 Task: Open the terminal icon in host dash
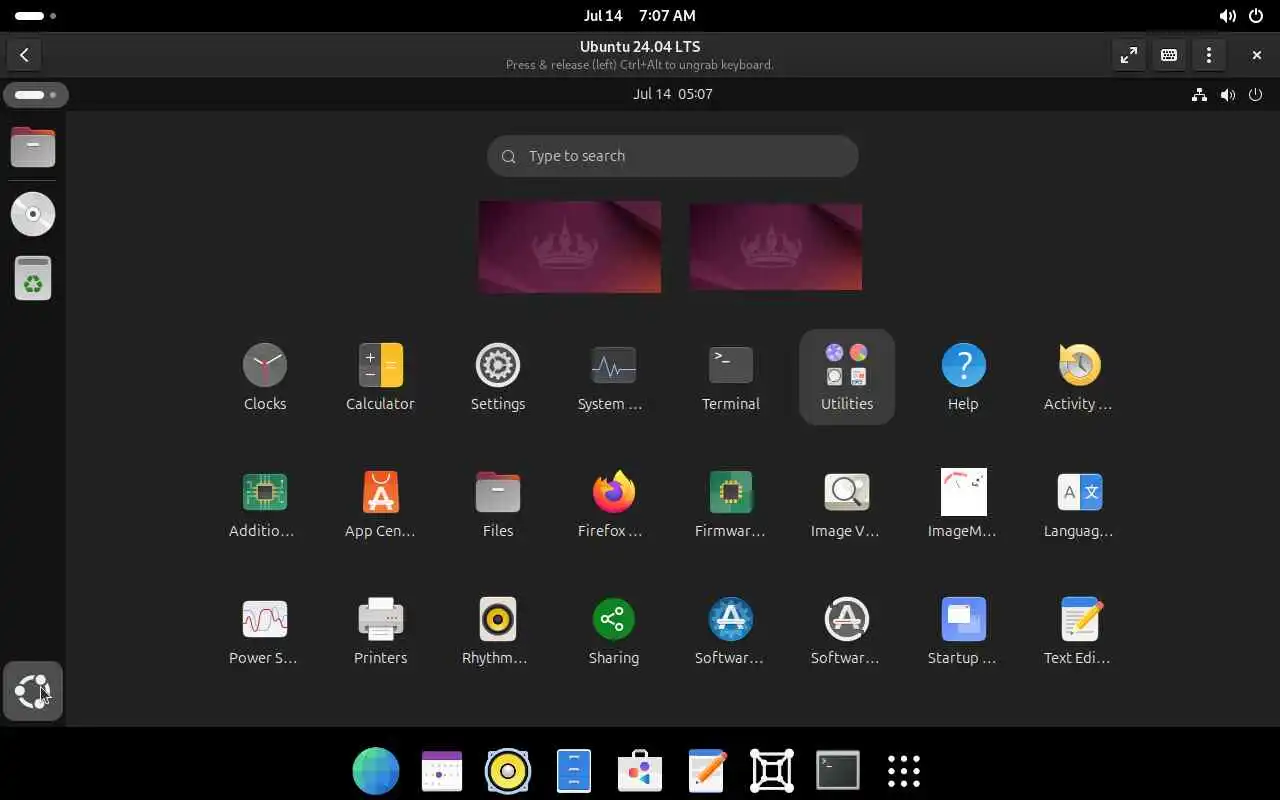coord(838,771)
